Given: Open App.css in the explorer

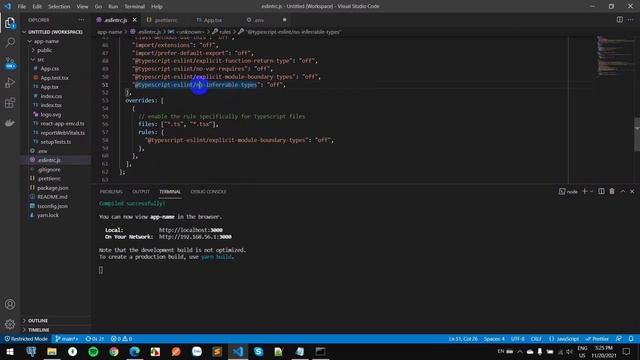Looking at the screenshot, I should [50, 69].
